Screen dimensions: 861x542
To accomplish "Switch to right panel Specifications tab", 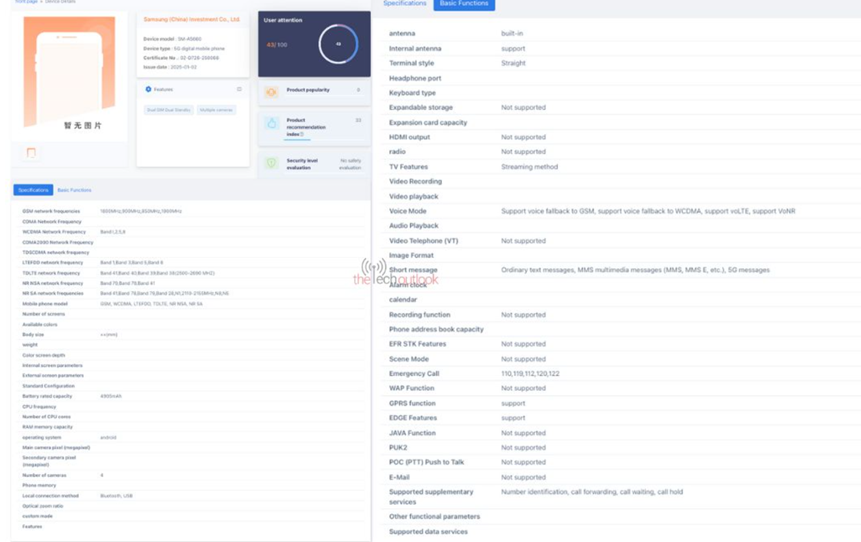I will coord(405,4).
